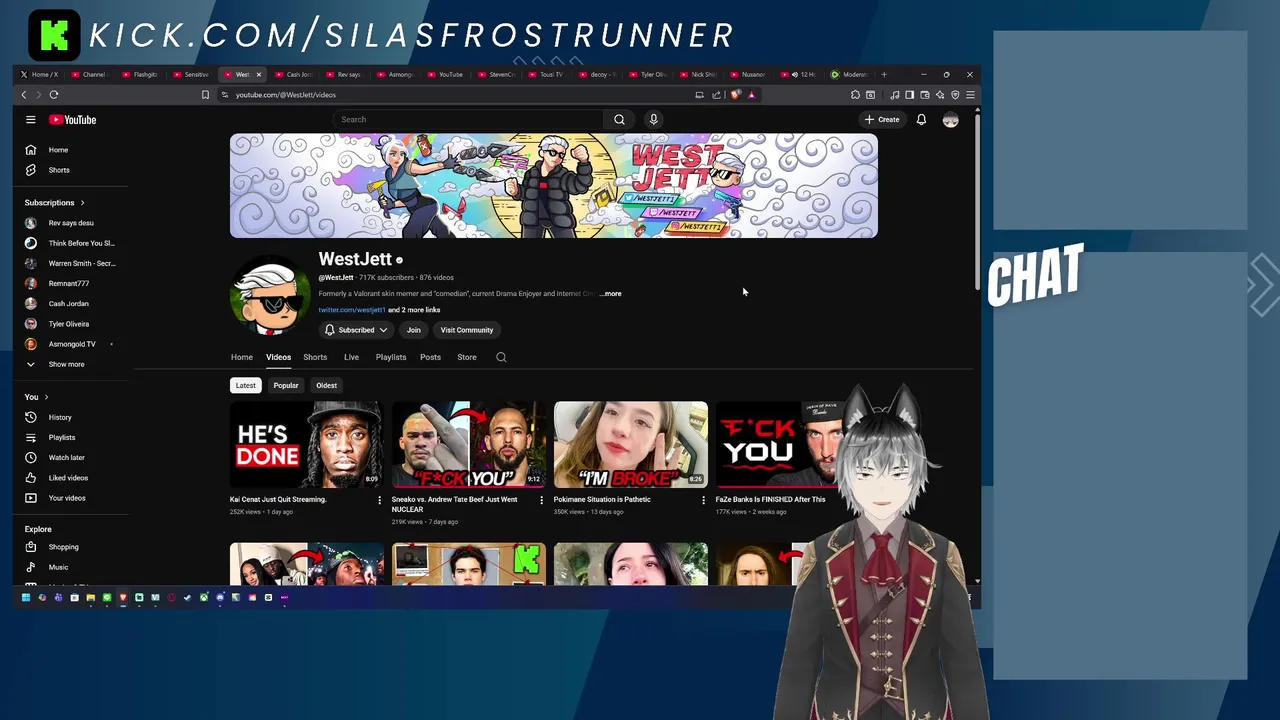Click the search magnifier button
This screenshot has width=1280, height=720.
point(619,120)
